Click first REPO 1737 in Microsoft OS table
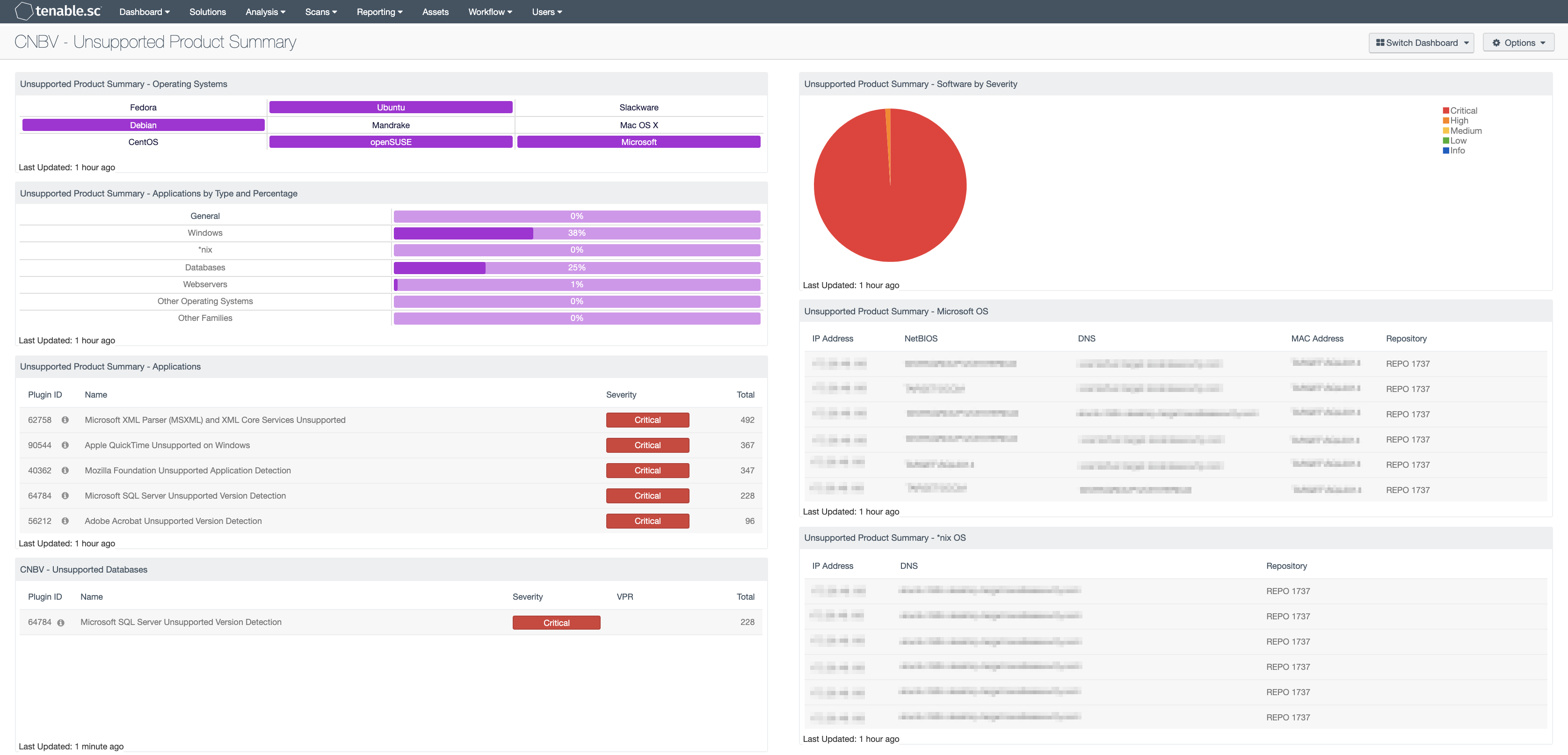The height and width of the screenshot is (755, 1568). tap(1407, 364)
